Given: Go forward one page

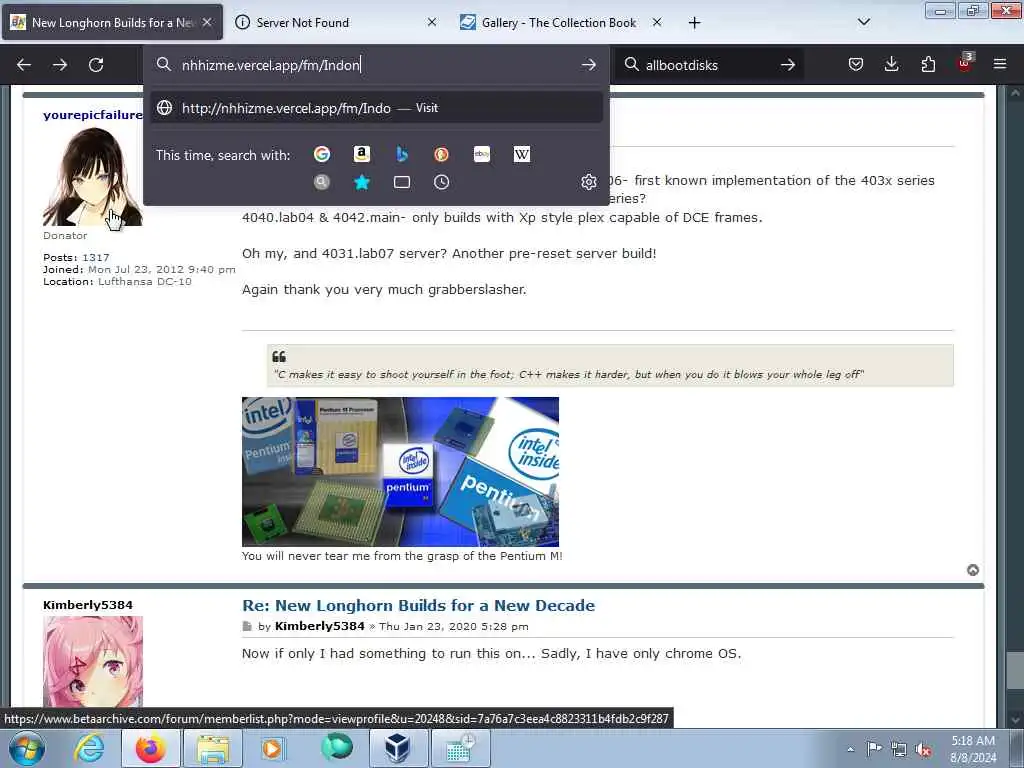Looking at the screenshot, I should point(60,65).
